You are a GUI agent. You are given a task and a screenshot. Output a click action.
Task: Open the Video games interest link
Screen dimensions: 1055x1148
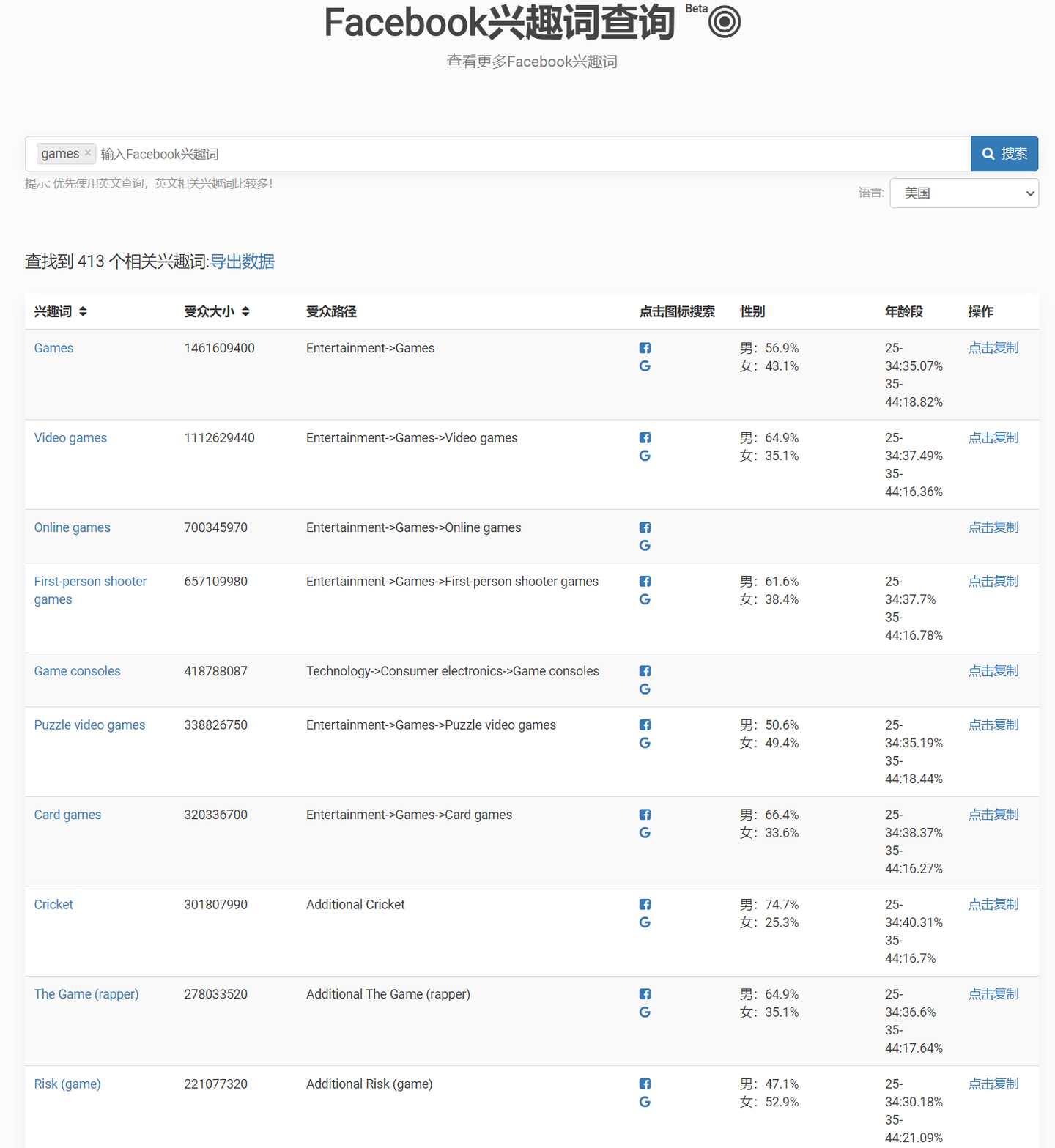(x=70, y=438)
